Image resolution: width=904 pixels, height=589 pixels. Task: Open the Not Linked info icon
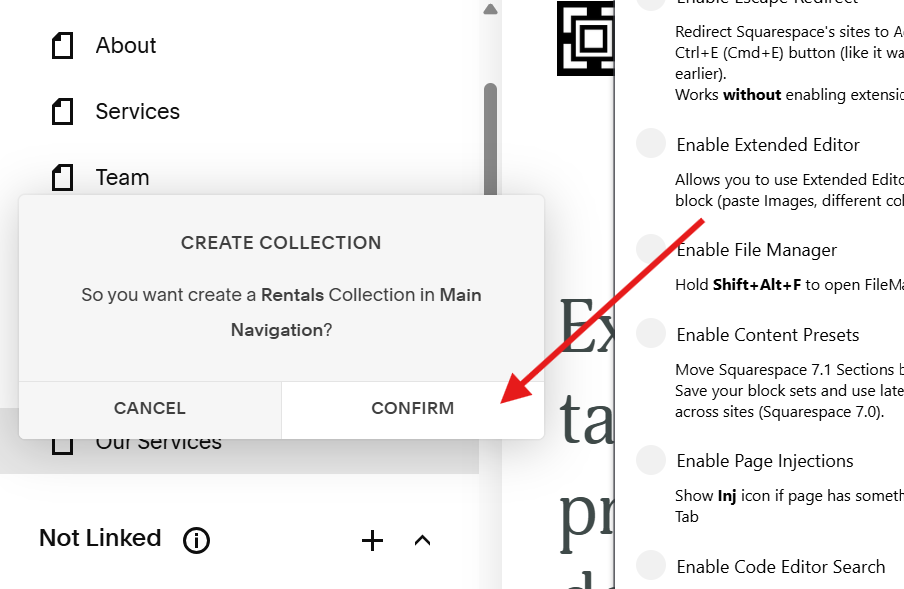[196, 540]
